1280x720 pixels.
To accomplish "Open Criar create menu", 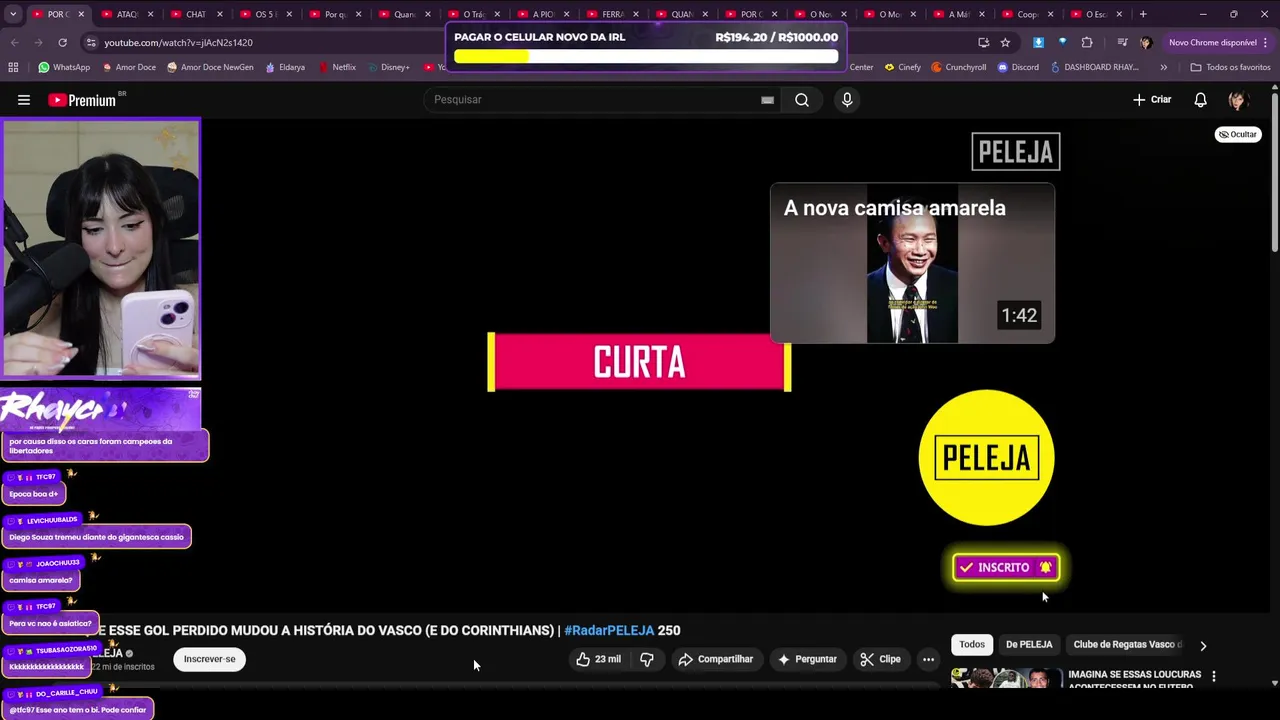I will point(1152,100).
